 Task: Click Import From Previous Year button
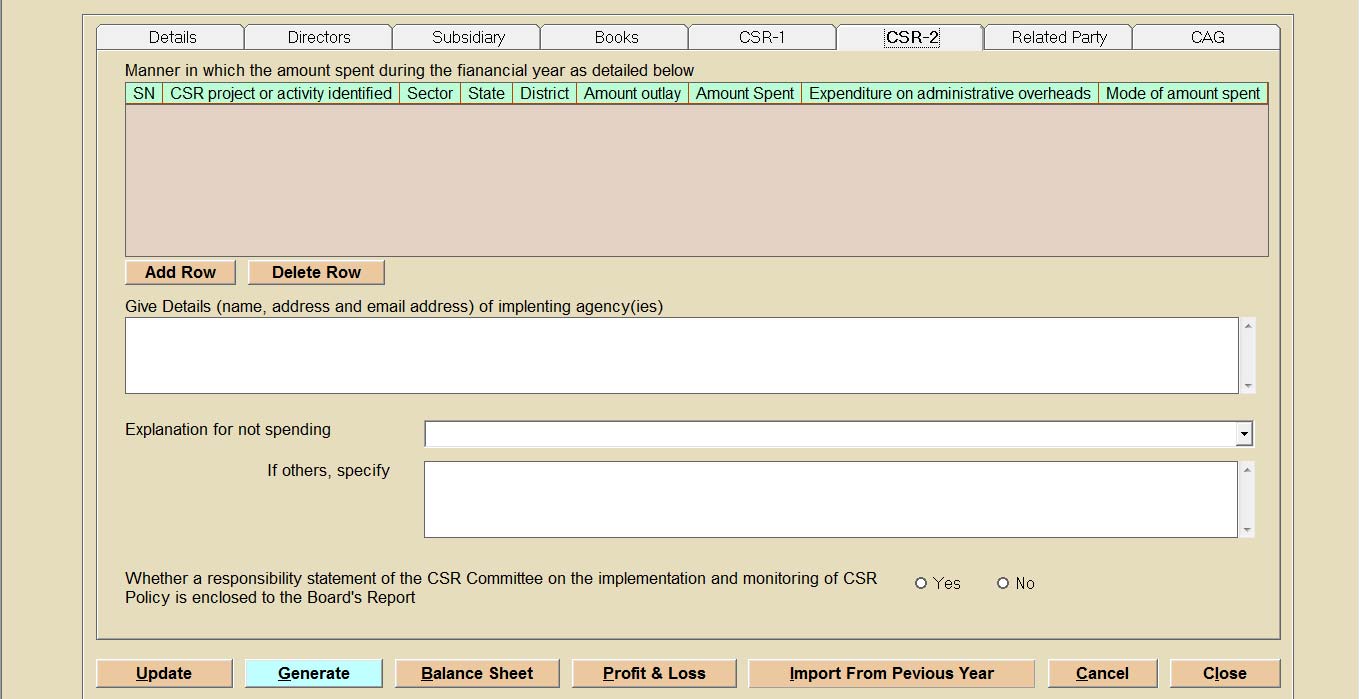891,673
